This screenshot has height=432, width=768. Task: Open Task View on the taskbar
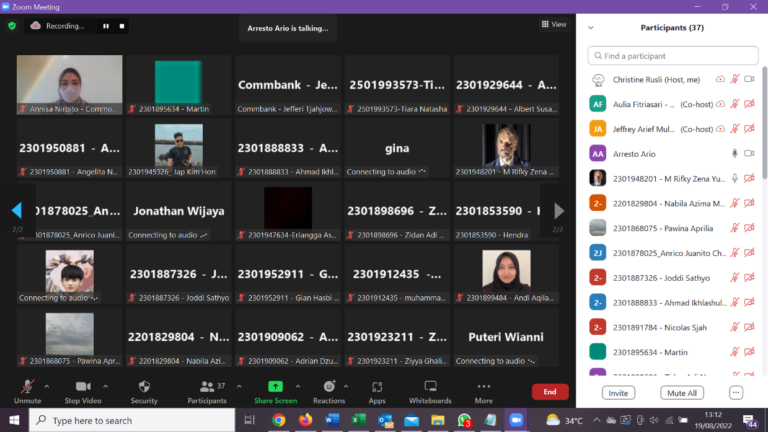click(x=250, y=420)
